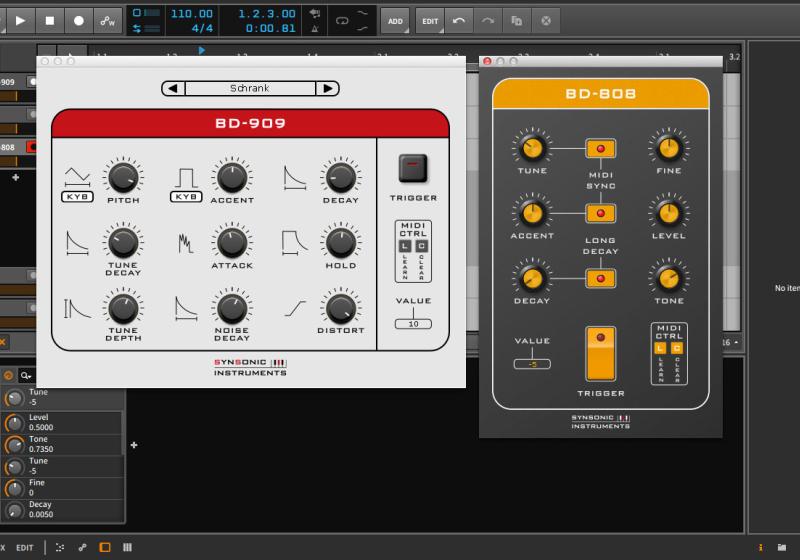Set tempo value 110.00
This screenshot has height=560, width=800.
pos(191,14)
